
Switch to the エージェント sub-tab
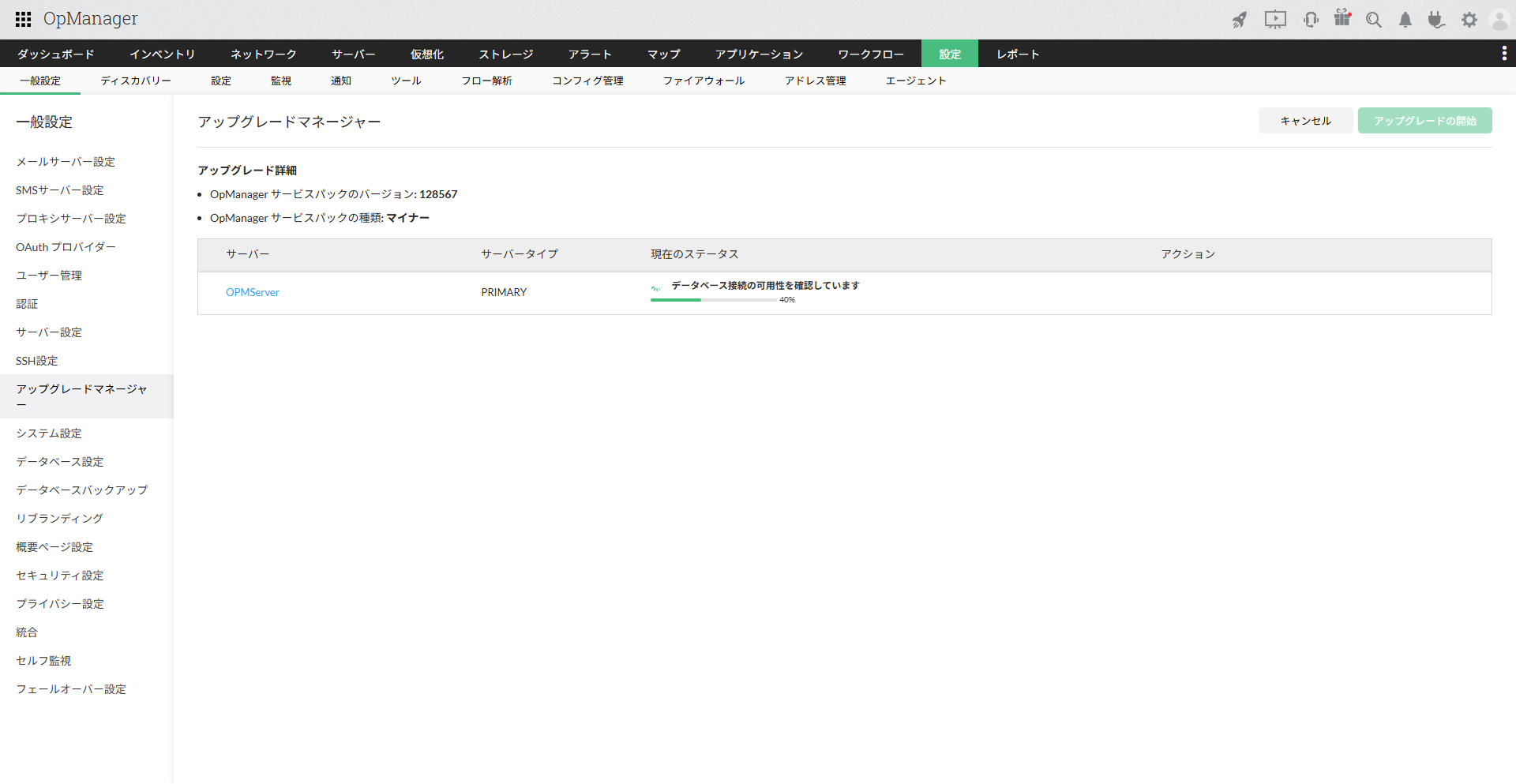coord(916,81)
